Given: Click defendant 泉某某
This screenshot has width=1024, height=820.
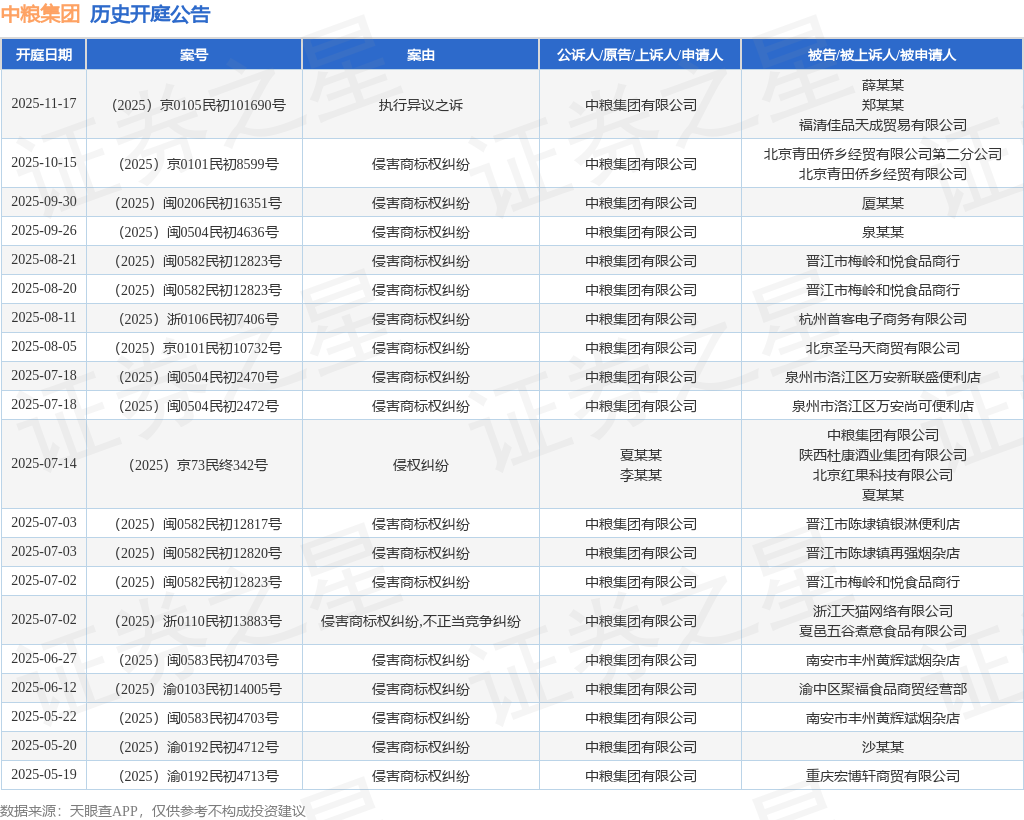Looking at the screenshot, I should pyautogui.click(x=882, y=232).
